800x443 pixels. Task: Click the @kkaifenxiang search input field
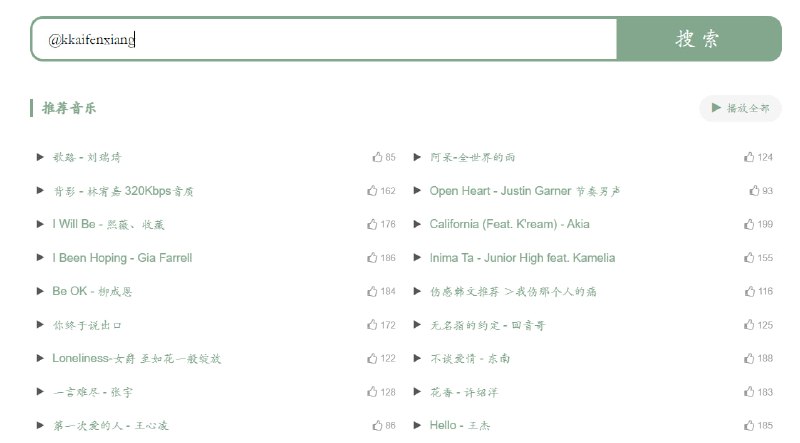point(324,39)
